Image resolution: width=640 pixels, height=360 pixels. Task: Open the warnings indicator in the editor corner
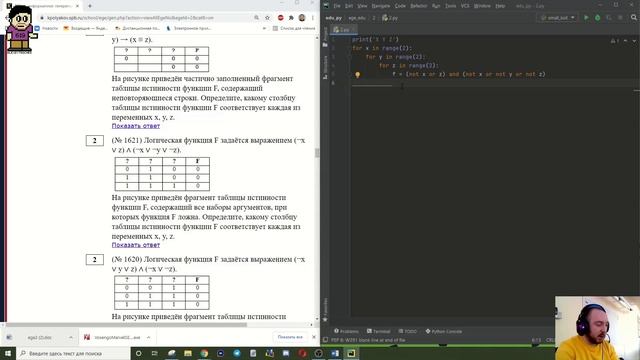[615, 40]
